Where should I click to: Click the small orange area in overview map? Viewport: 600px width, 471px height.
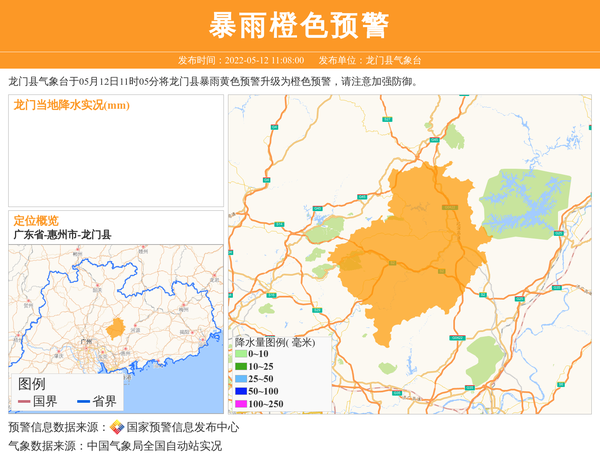point(116,327)
